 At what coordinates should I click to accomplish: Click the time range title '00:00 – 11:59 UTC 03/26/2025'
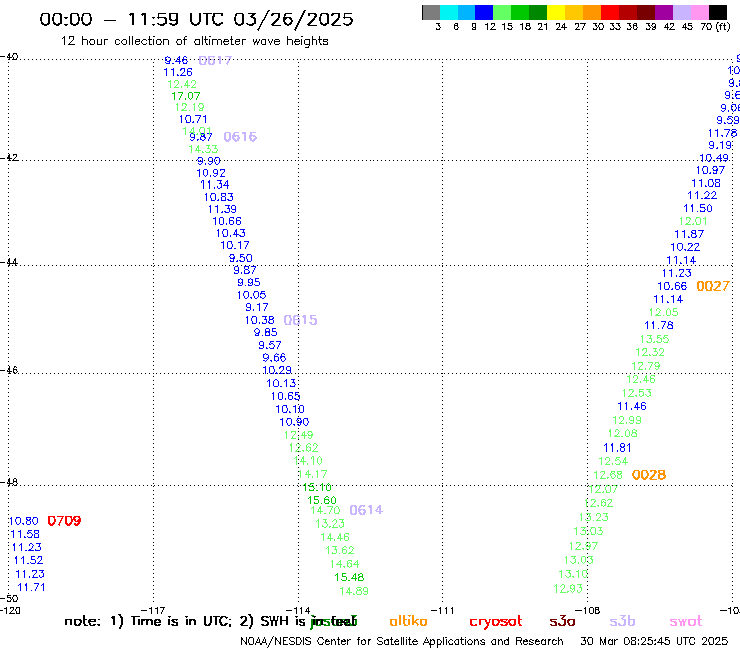(x=196, y=19)
